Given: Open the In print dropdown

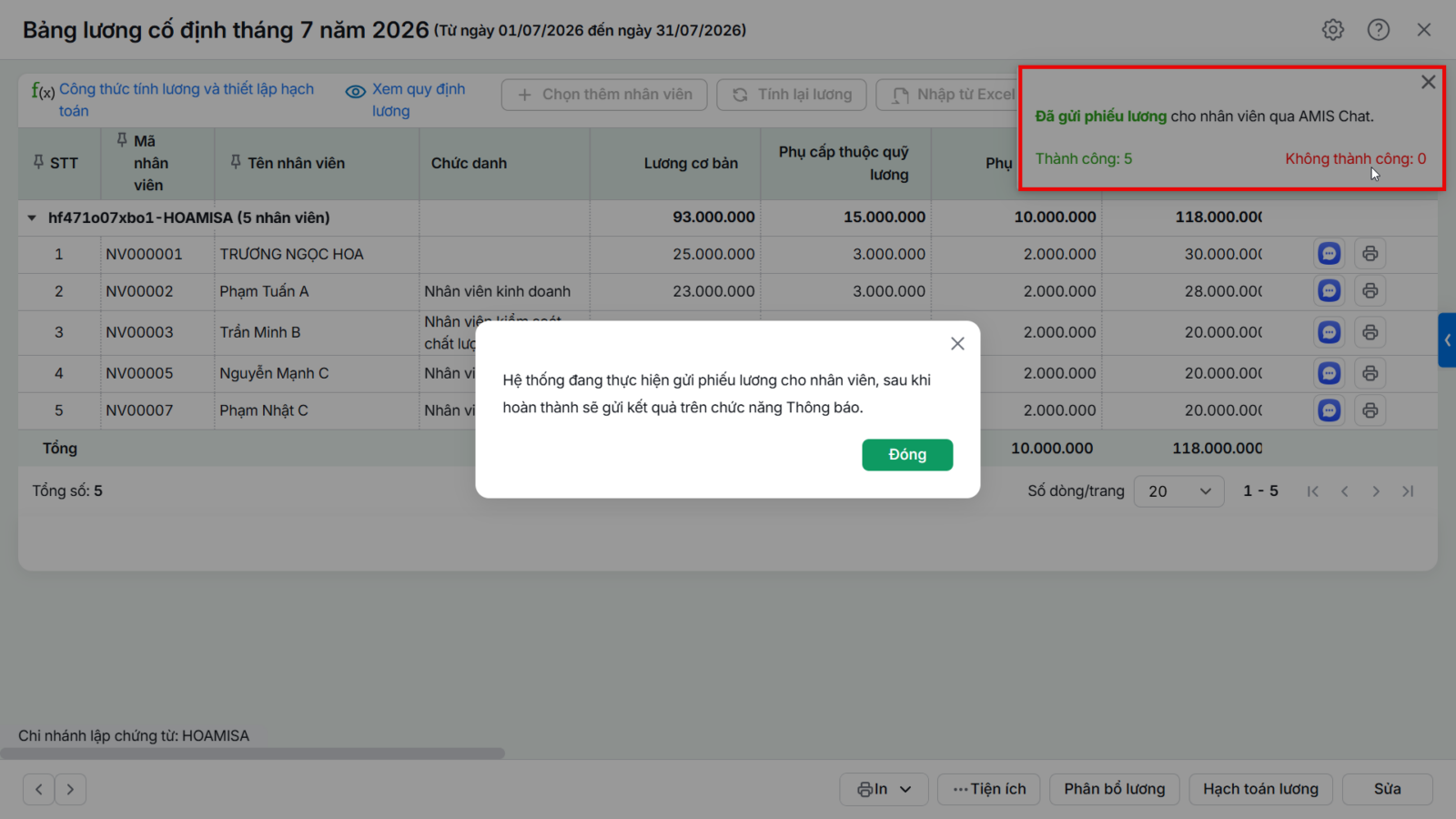Looking at the screenshot, I should click(884, 789).
